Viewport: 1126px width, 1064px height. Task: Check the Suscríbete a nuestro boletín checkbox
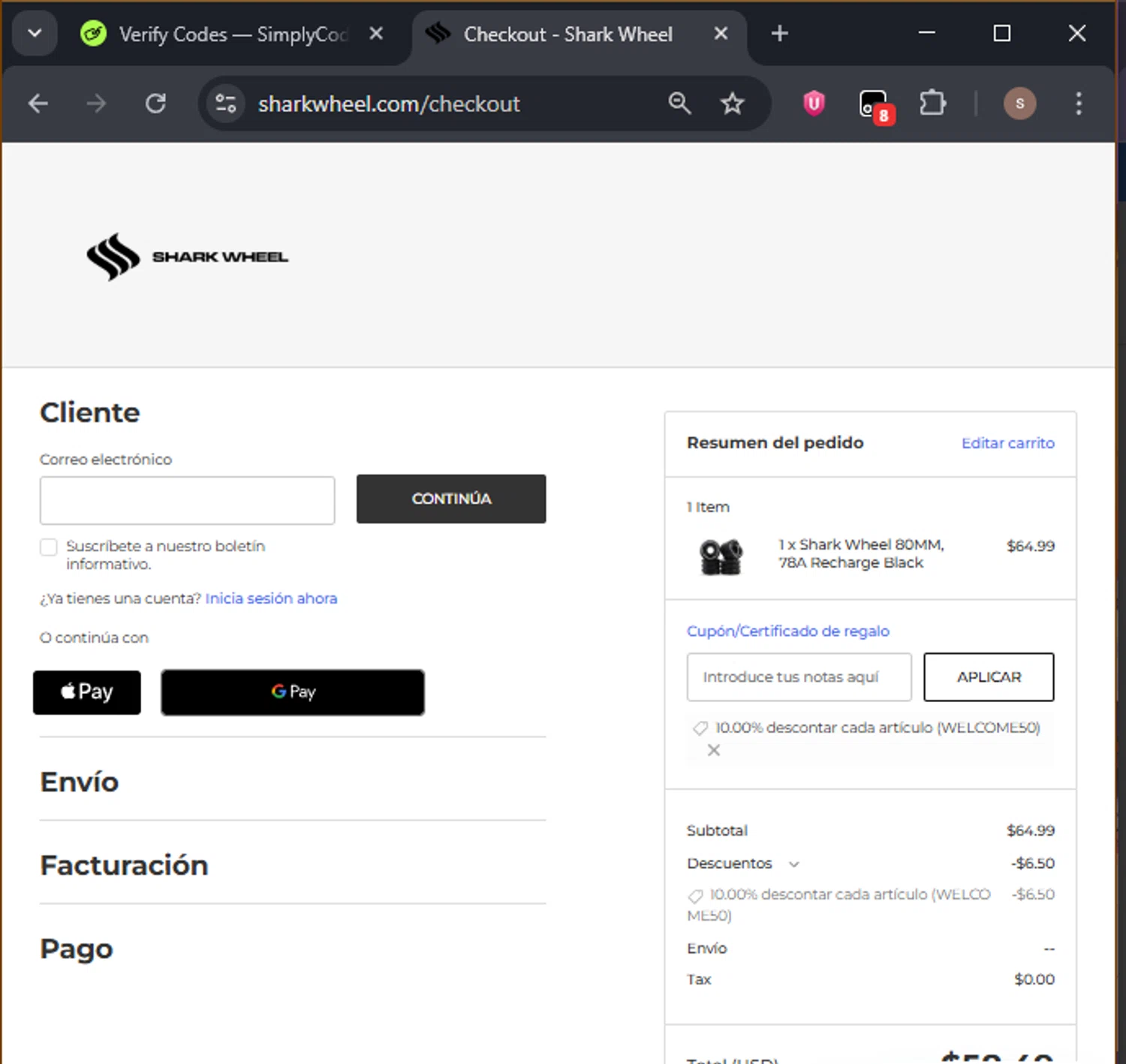click(x=49, y=547)
